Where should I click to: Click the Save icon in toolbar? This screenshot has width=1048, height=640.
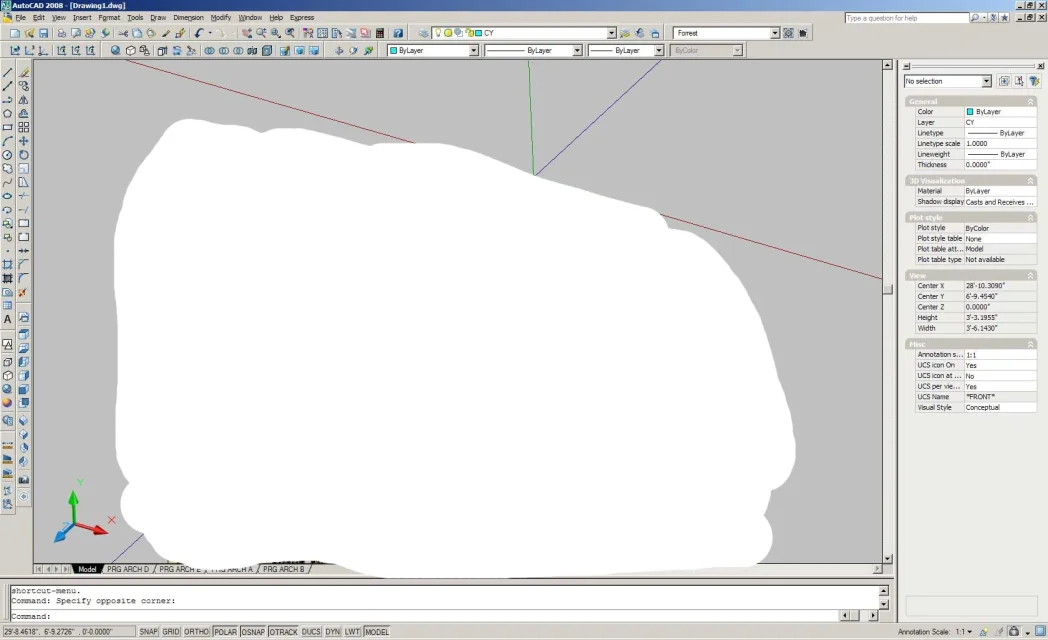coord(44,33)
